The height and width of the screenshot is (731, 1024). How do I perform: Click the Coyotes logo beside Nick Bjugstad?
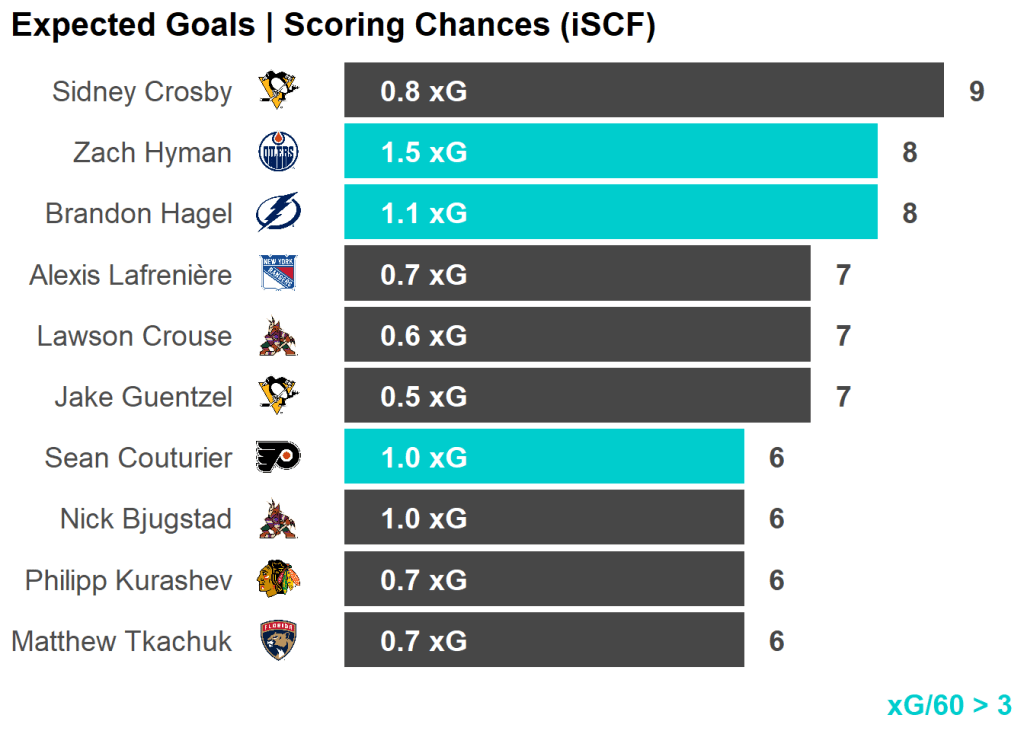278,519
